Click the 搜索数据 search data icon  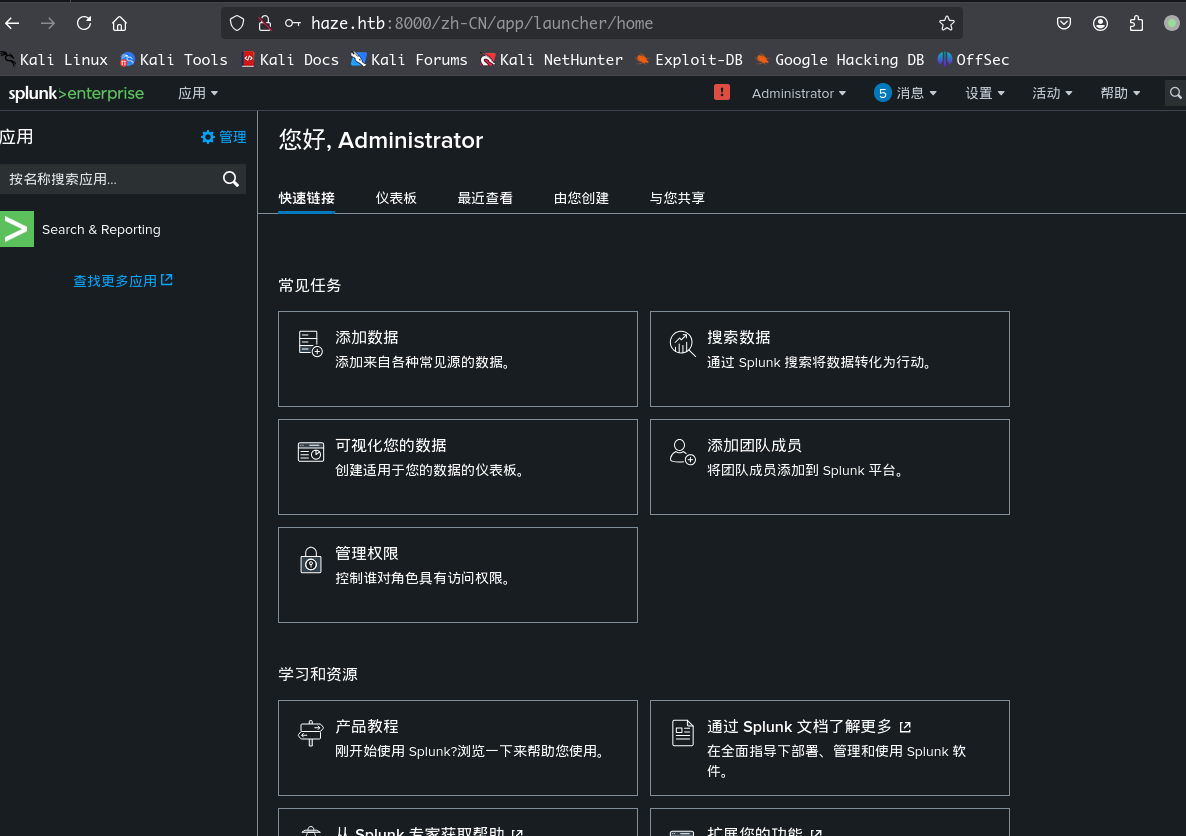[x=682, y=343]
